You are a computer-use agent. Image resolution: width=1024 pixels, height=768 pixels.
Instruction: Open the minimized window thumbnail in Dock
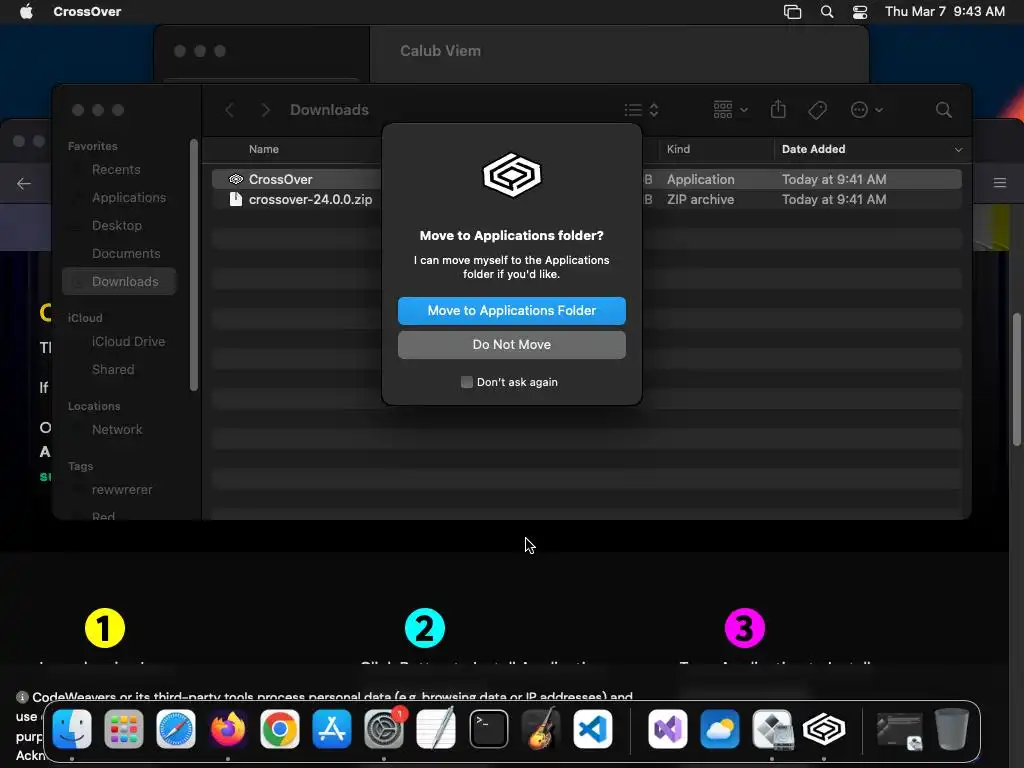tap(899, 730)
